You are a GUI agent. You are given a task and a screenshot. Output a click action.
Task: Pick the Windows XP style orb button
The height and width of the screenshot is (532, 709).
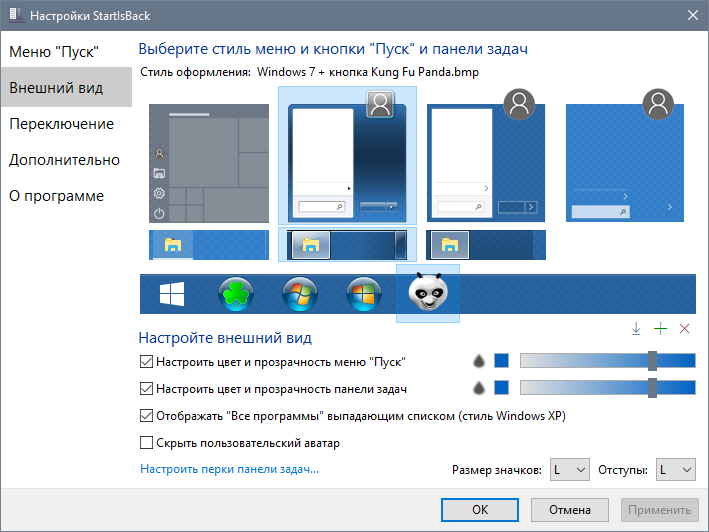364,294
